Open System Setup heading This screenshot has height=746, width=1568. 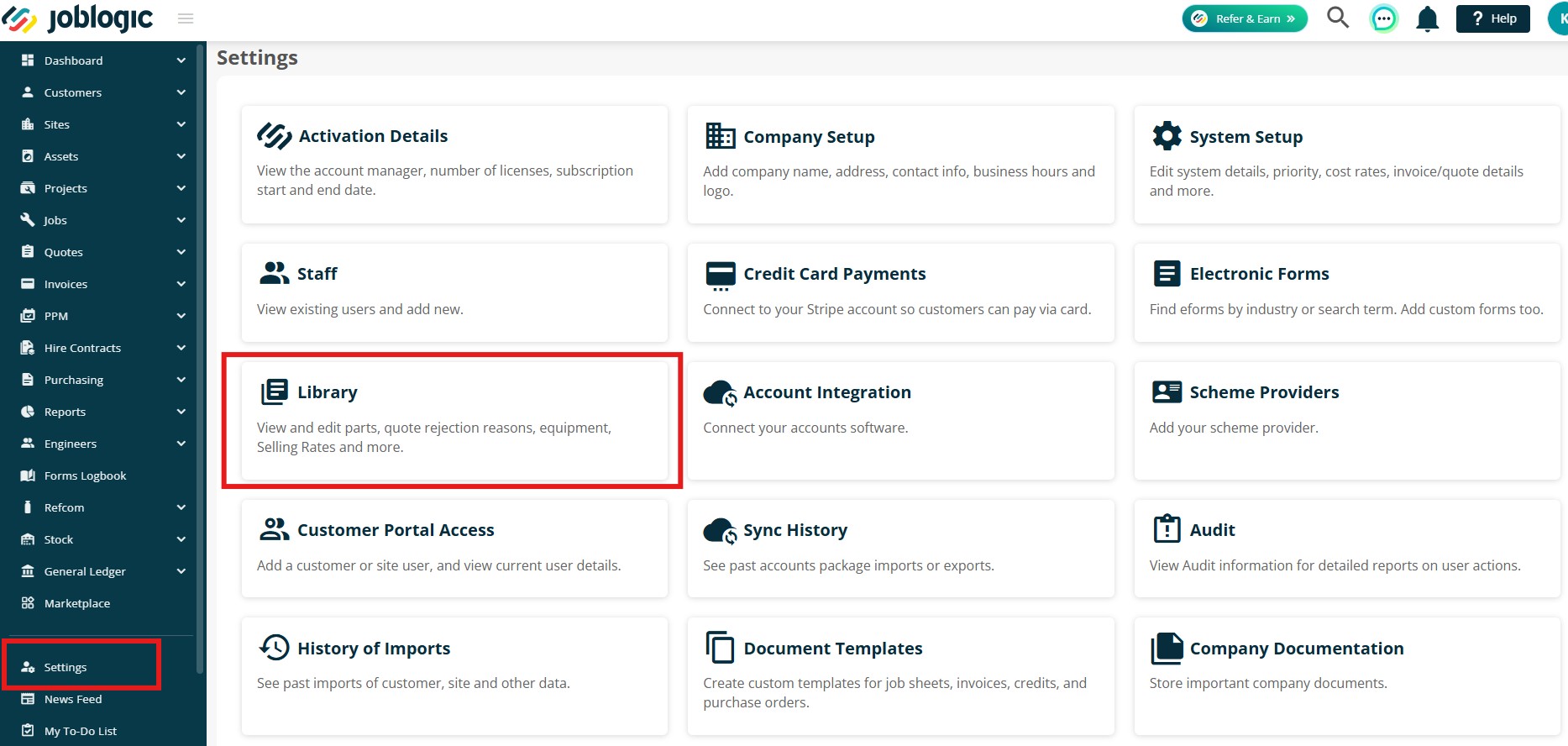pos(1245,137)
